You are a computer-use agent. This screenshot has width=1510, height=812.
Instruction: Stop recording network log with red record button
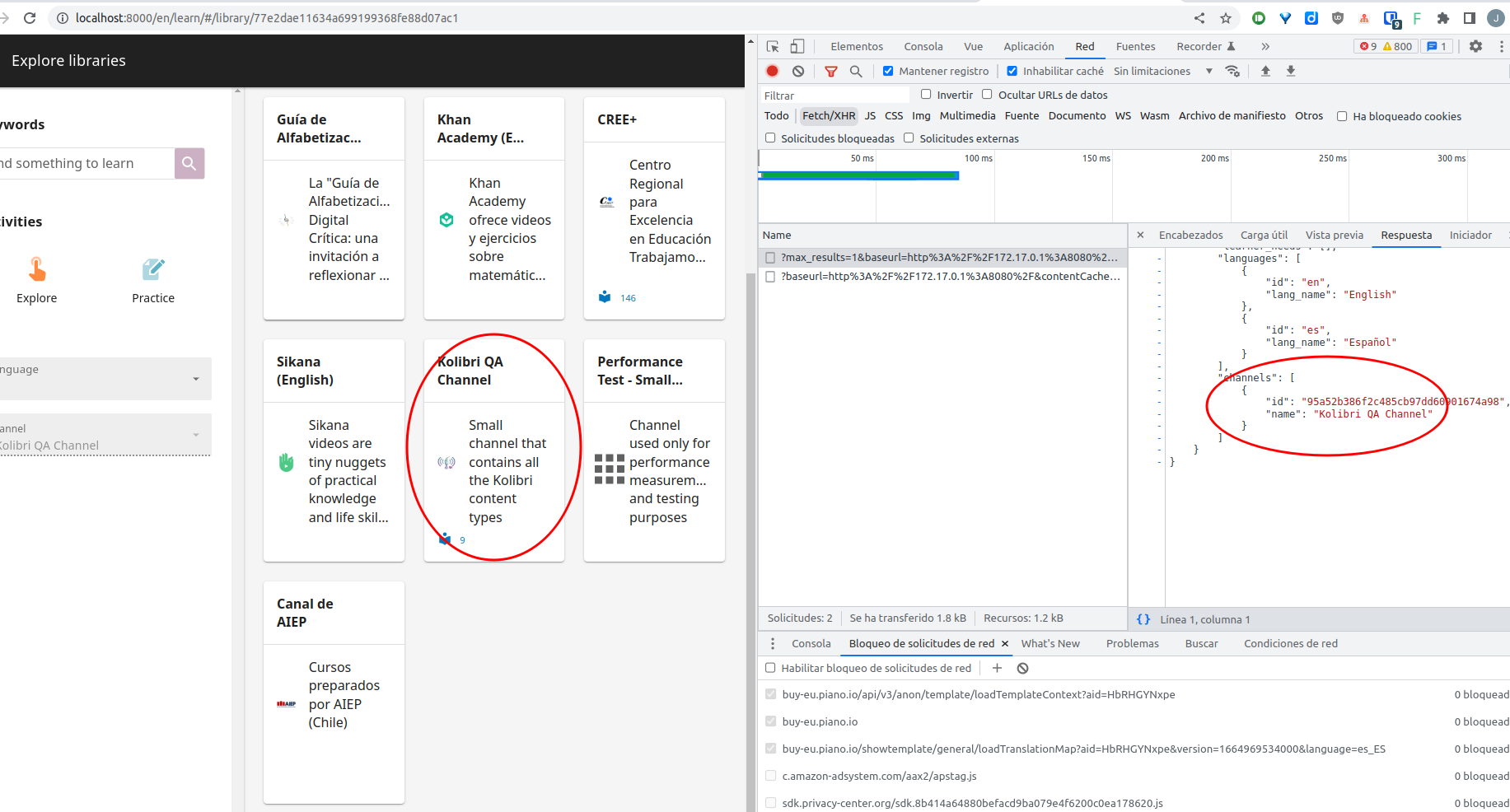pos(772,72)
